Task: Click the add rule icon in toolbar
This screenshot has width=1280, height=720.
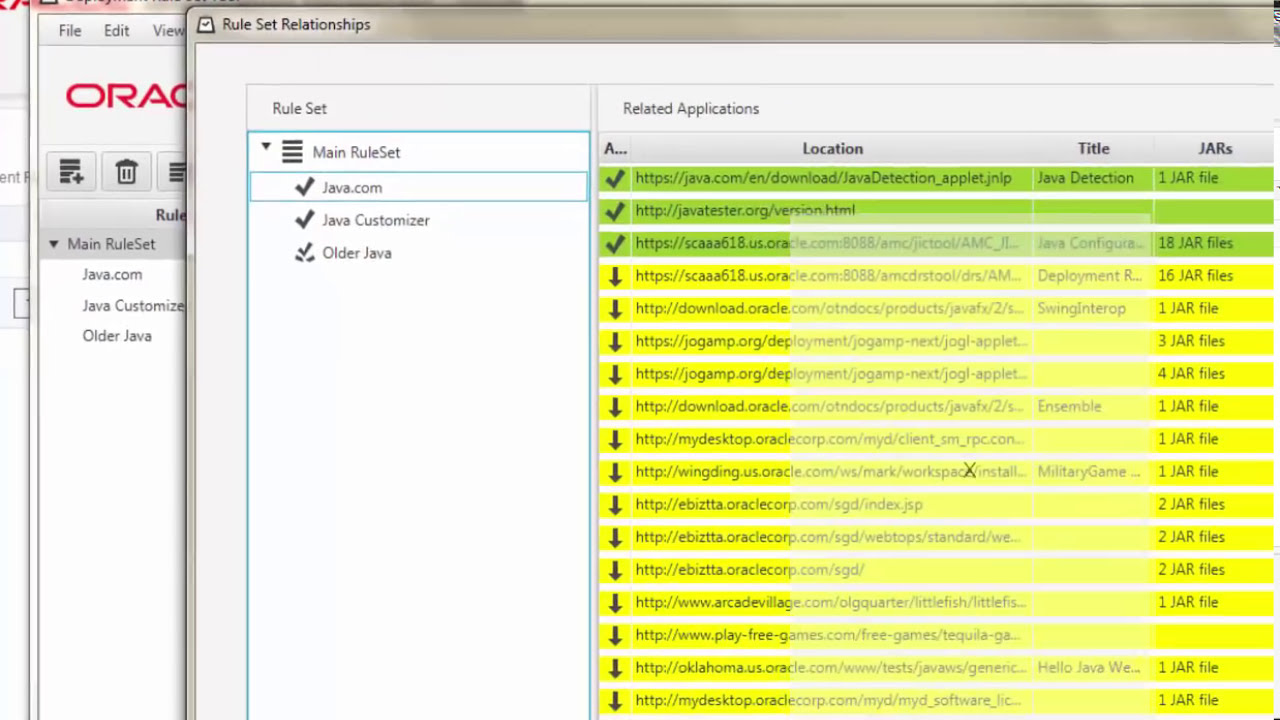Action: pyautogui.click(x=70, y=172)
